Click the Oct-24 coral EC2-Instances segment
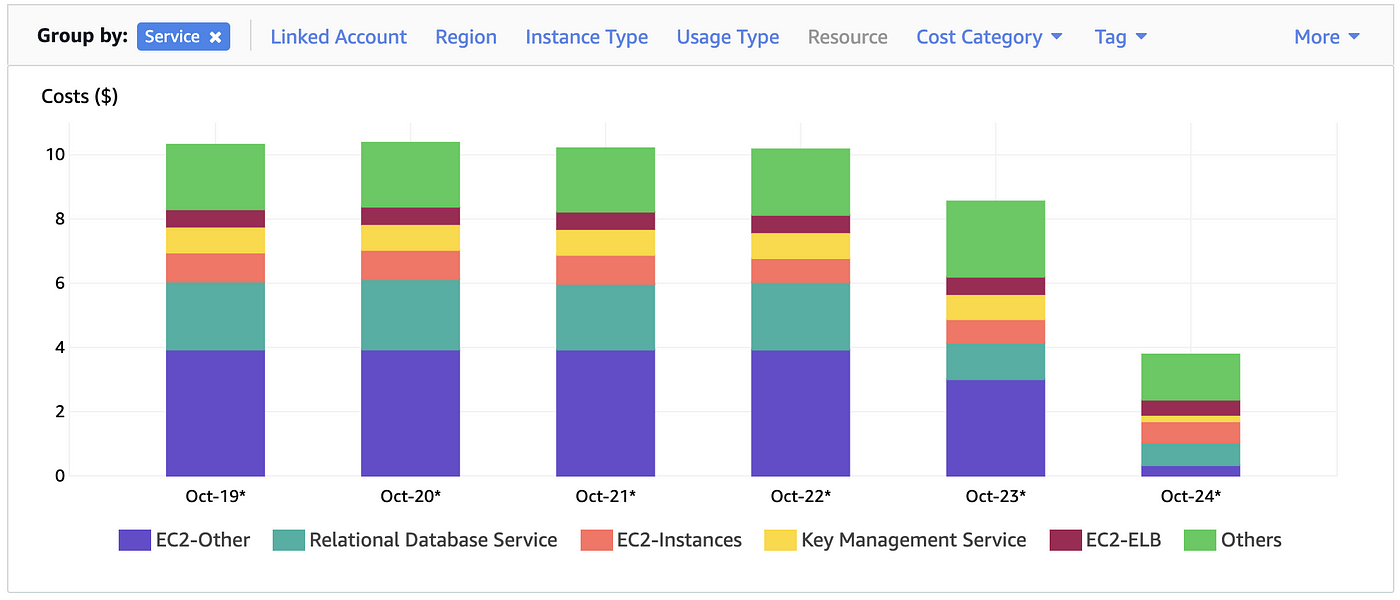This screenshot has height=600, width=1400. click(1191, 433)
